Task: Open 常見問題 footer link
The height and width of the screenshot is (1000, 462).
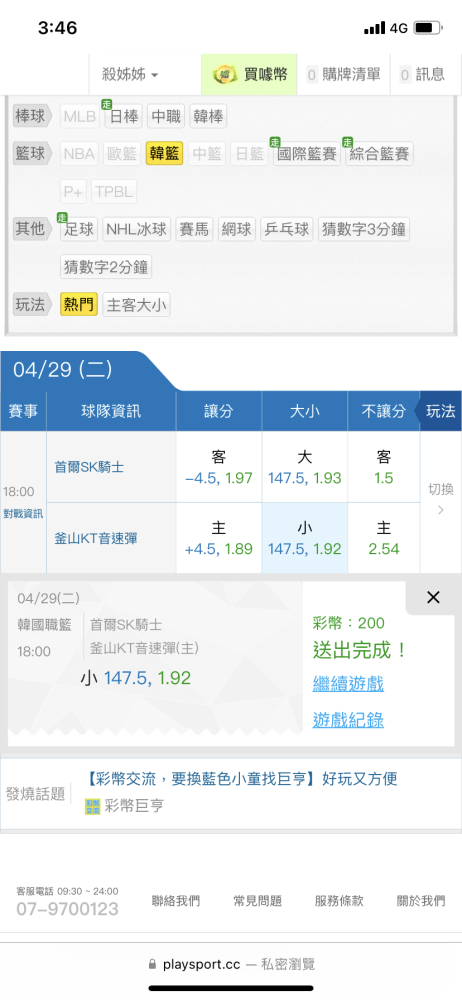Action: click(257, 901)
